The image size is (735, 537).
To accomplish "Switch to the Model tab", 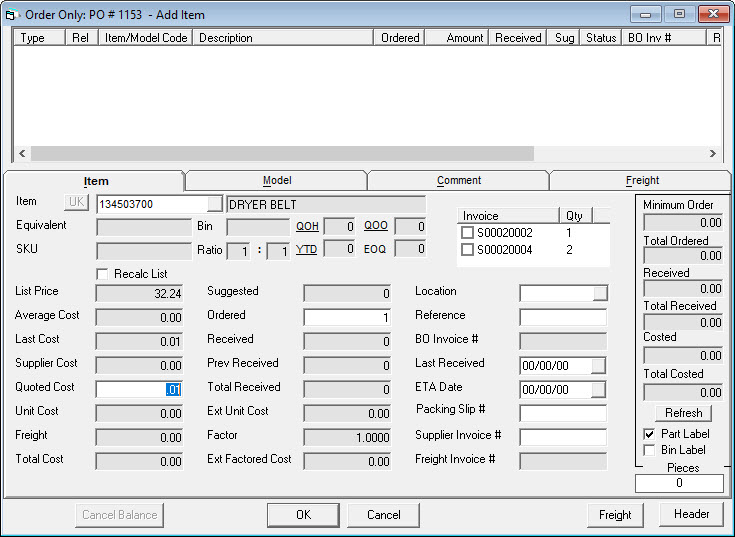I will click(x=277, y=180).
